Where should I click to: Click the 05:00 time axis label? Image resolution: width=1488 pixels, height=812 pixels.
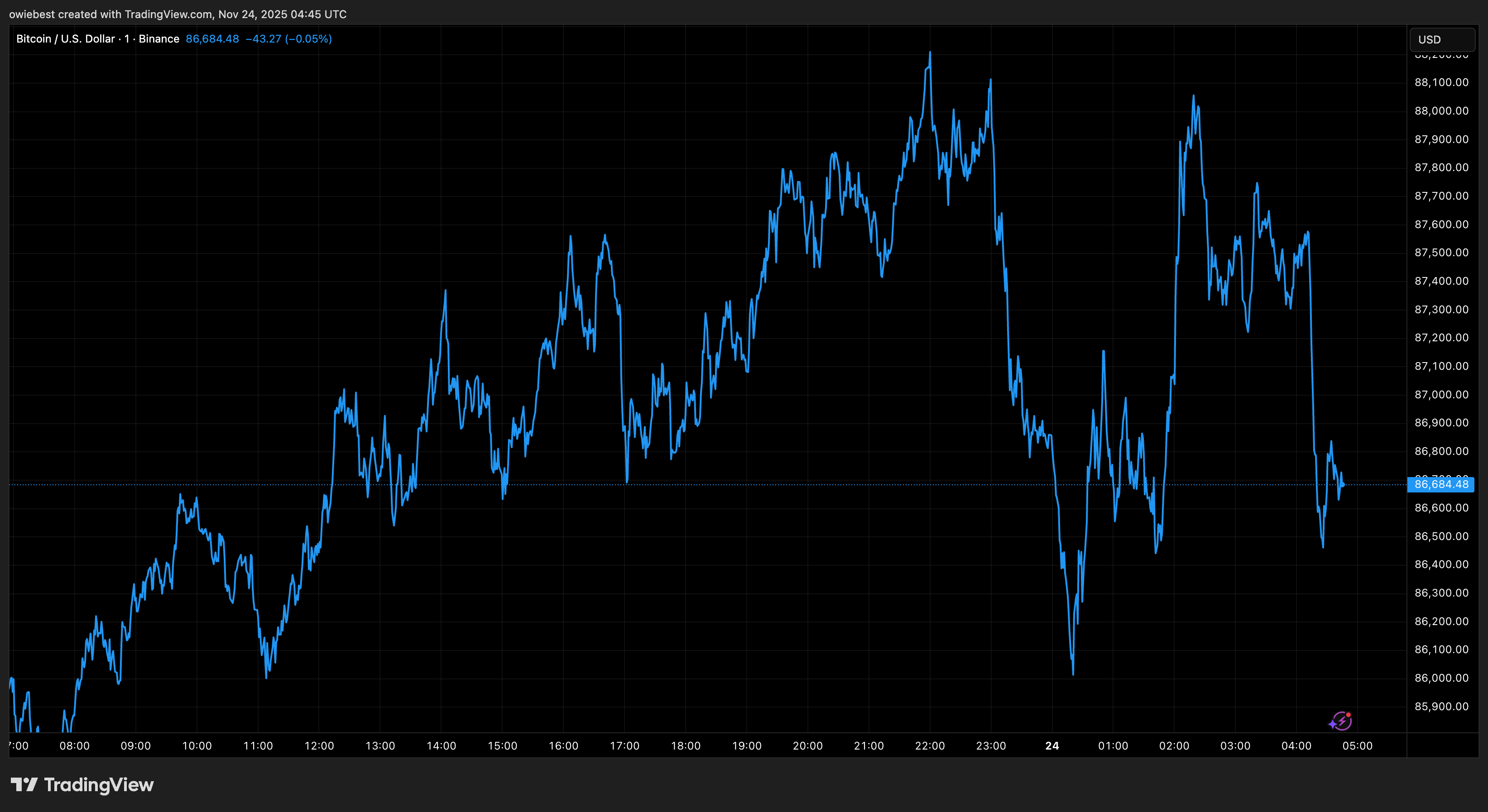(1357, 746)
